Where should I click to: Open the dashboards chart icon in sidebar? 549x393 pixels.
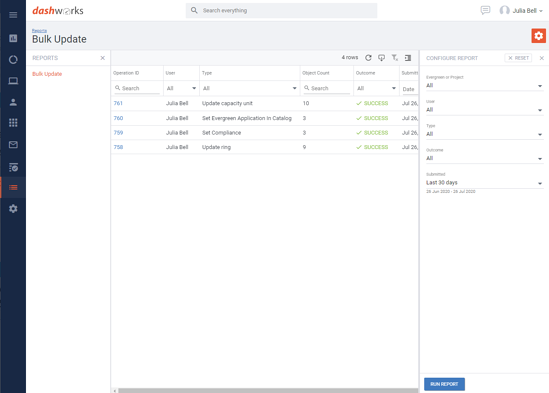13,38
